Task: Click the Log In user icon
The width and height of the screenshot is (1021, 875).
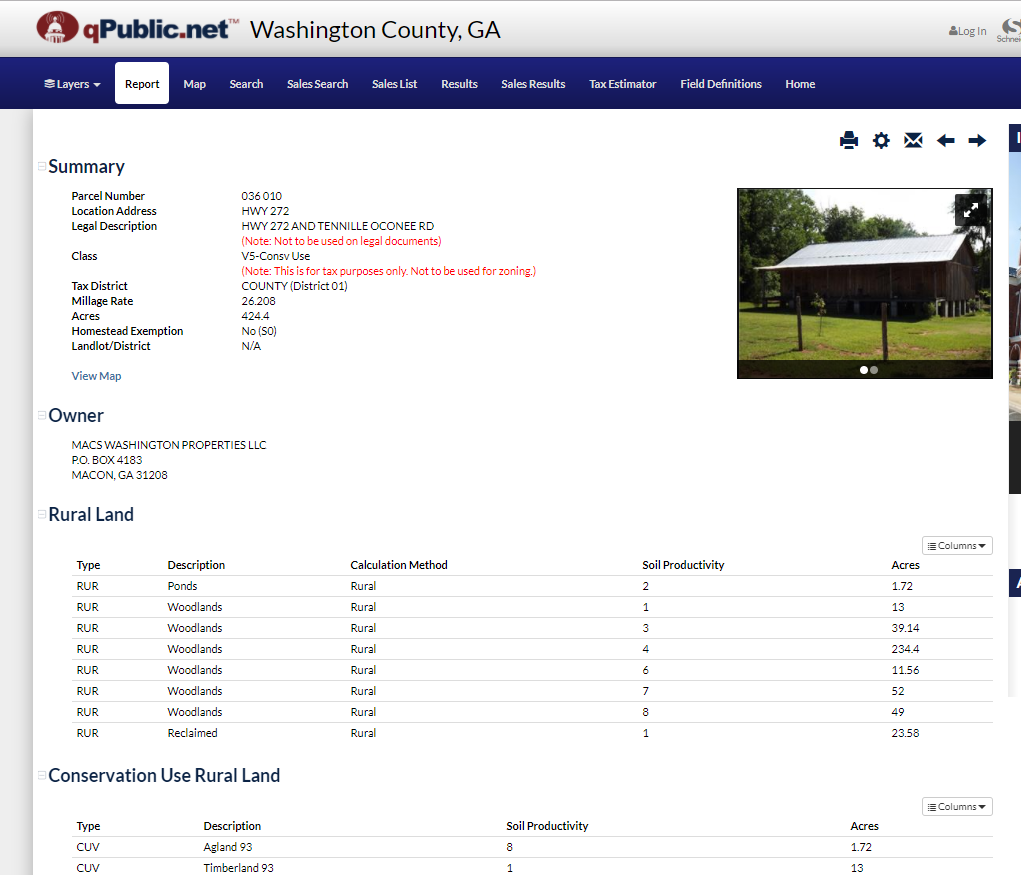Action: (953, 31)
